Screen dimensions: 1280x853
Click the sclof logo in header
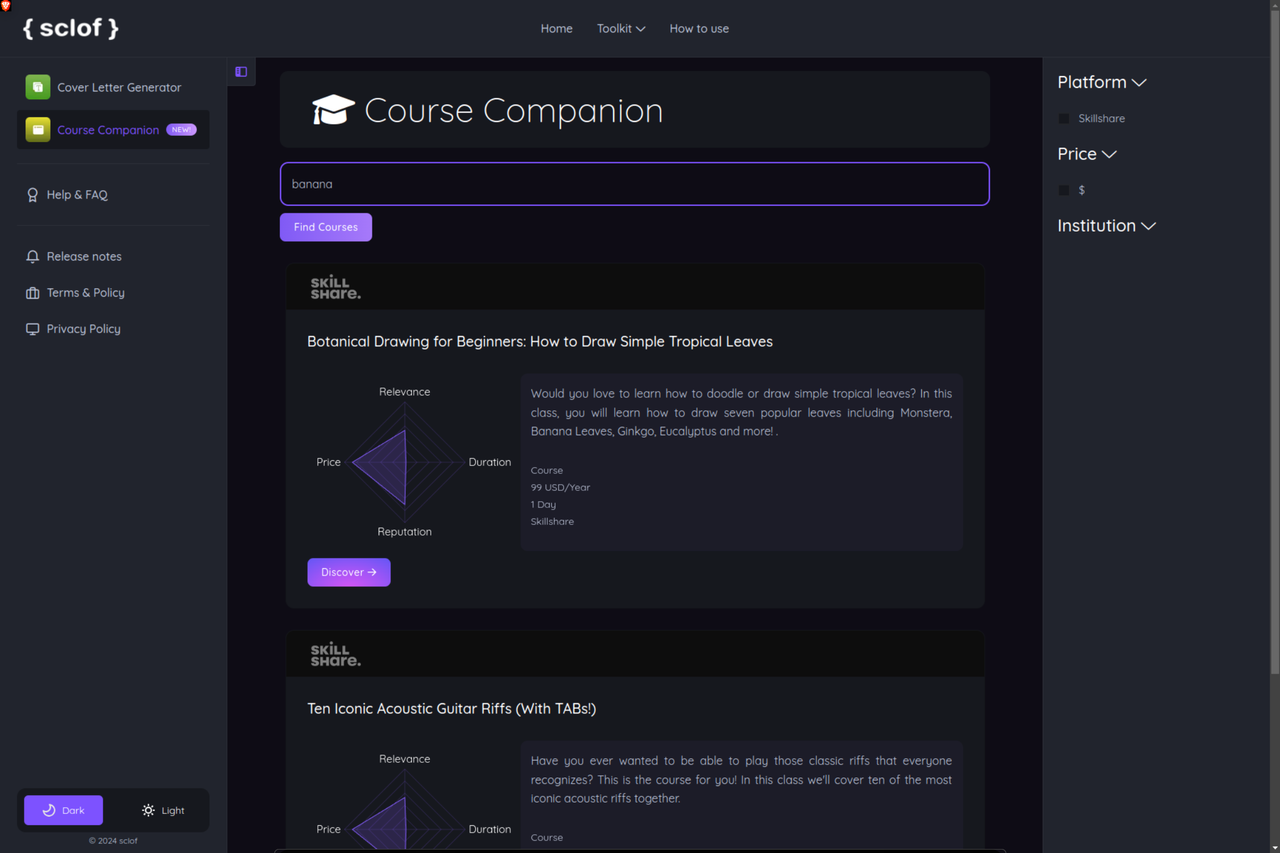(70, 28)
